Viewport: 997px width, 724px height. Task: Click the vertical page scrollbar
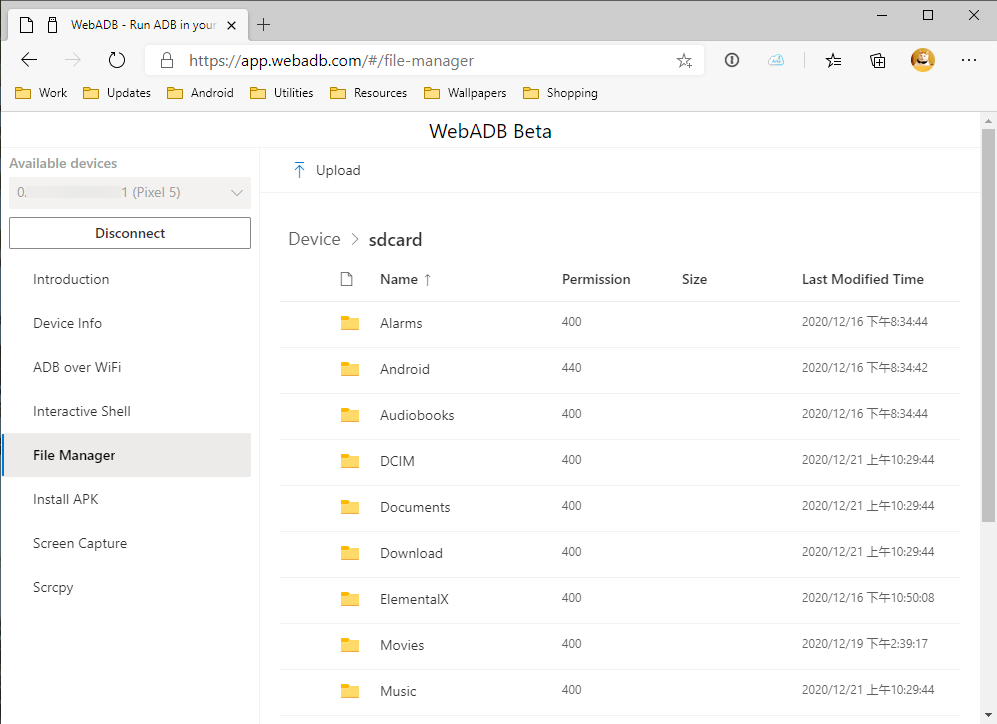pyautogui.click(x=987, y=330)
